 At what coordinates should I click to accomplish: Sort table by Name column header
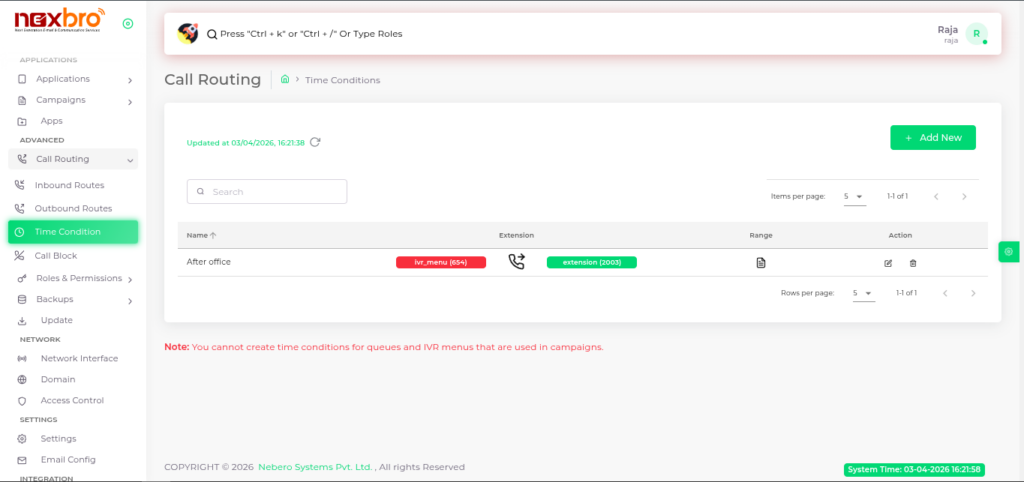197,235
